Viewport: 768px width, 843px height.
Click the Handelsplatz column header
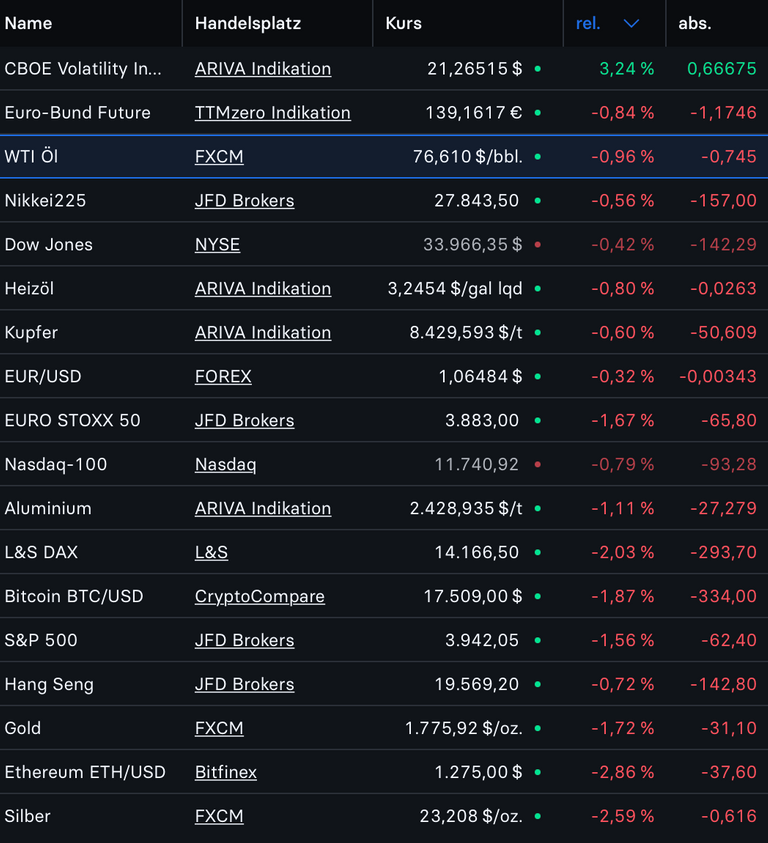[x=248, y=23]
